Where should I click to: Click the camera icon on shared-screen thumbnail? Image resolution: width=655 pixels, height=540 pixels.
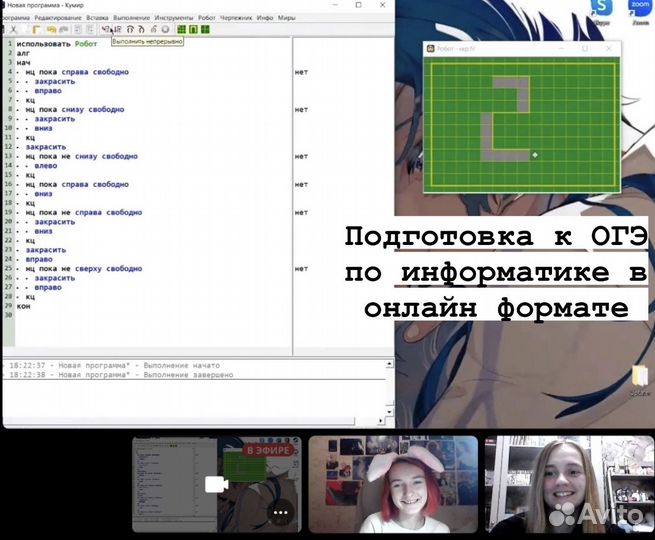pos(216,485)
